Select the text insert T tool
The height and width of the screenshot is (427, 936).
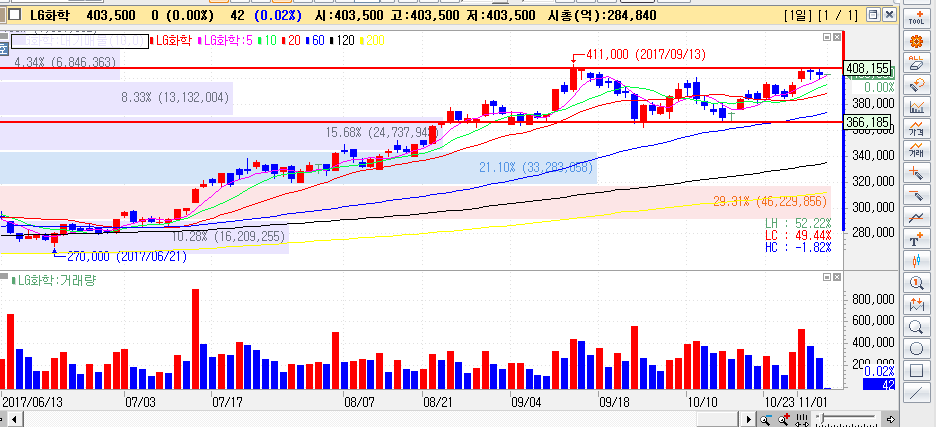[x=916, y=238]
